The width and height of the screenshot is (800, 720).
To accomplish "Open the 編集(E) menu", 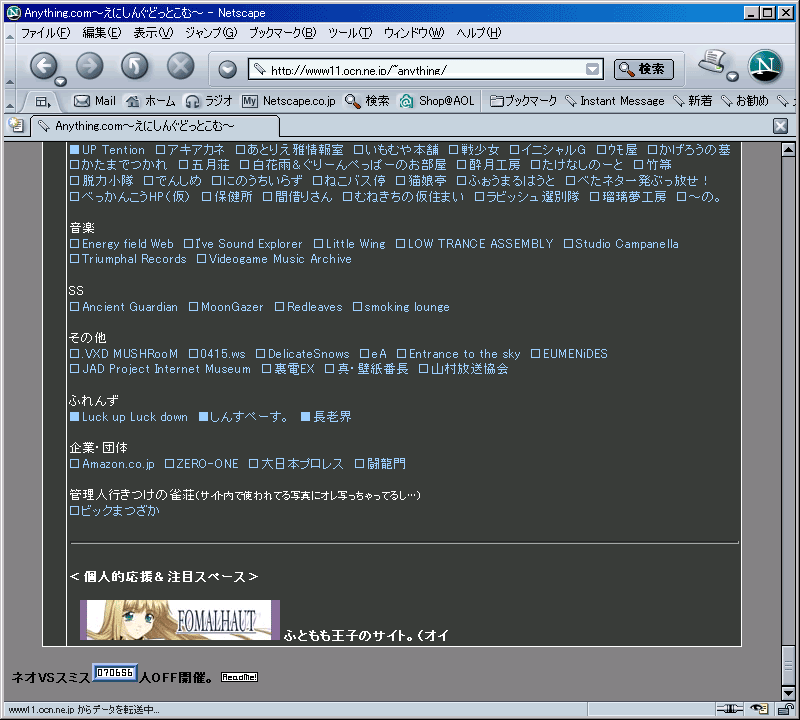I will pos(102,33).
